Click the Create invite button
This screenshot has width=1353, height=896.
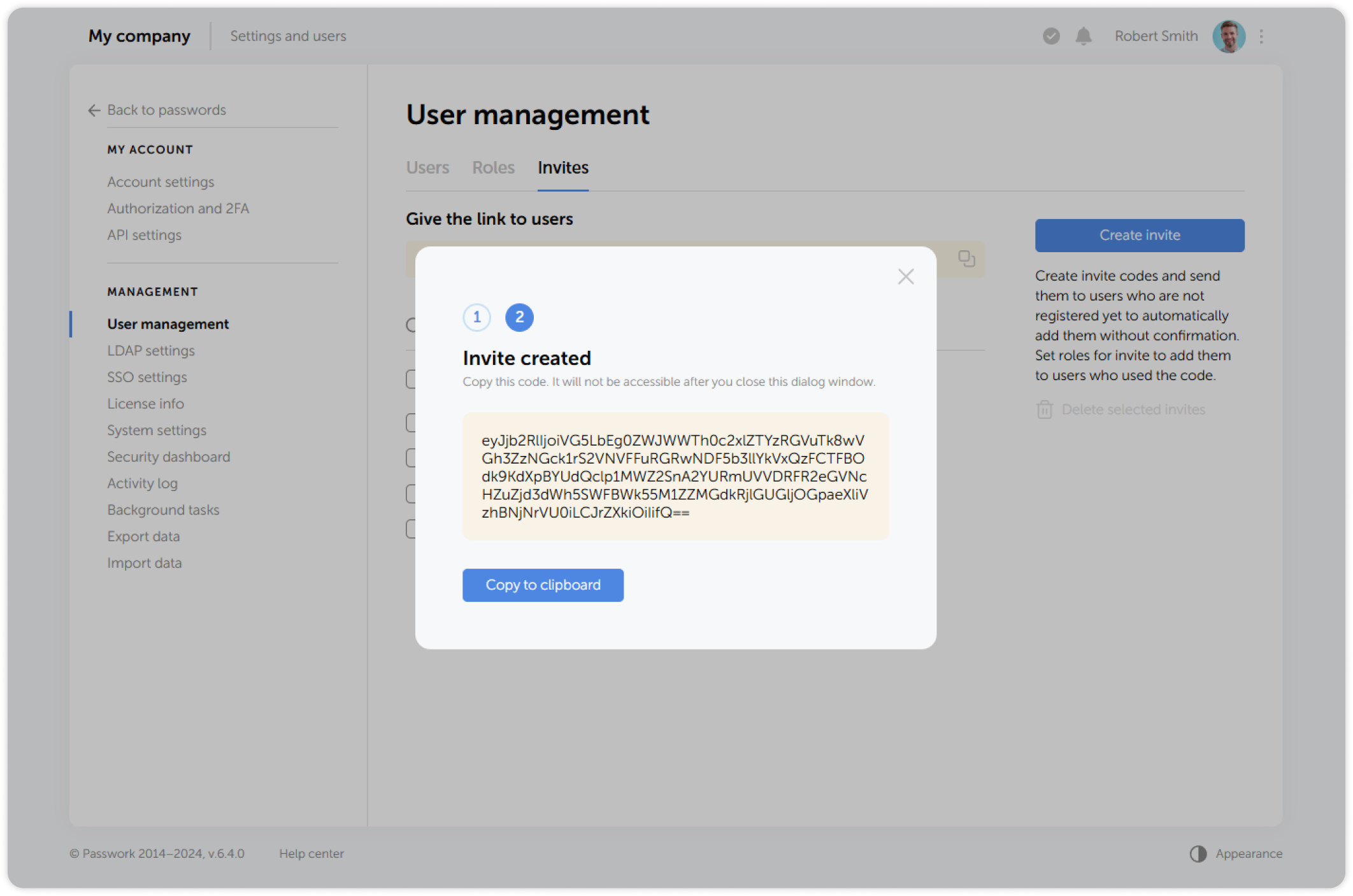(1139, 235)
